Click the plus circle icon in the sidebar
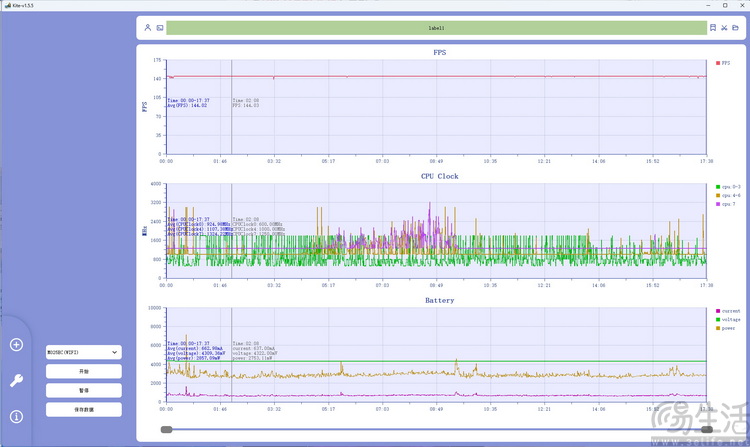This screenshot has width=750, height=447. 16,345
